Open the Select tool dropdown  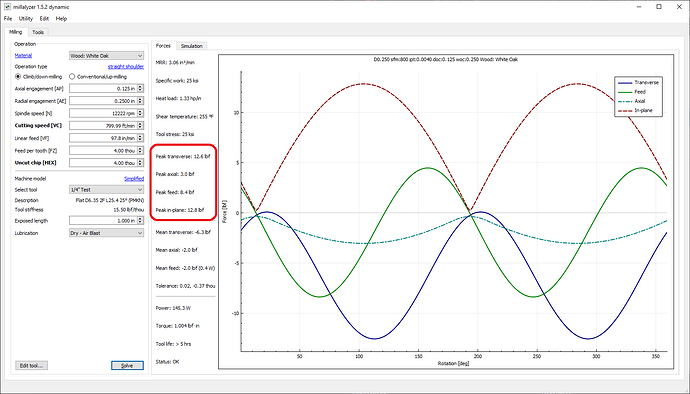point(106,190)
